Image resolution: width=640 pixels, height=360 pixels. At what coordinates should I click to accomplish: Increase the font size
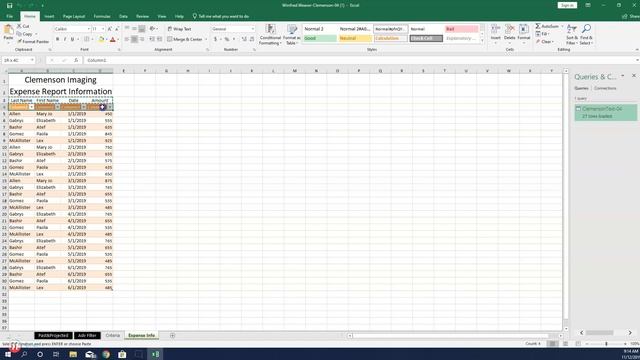pos(109,29)
